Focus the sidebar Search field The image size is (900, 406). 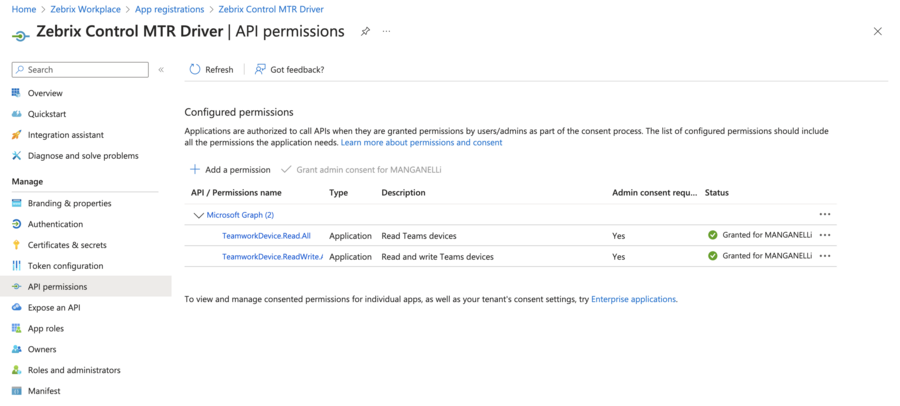click(x=80, y=69)
